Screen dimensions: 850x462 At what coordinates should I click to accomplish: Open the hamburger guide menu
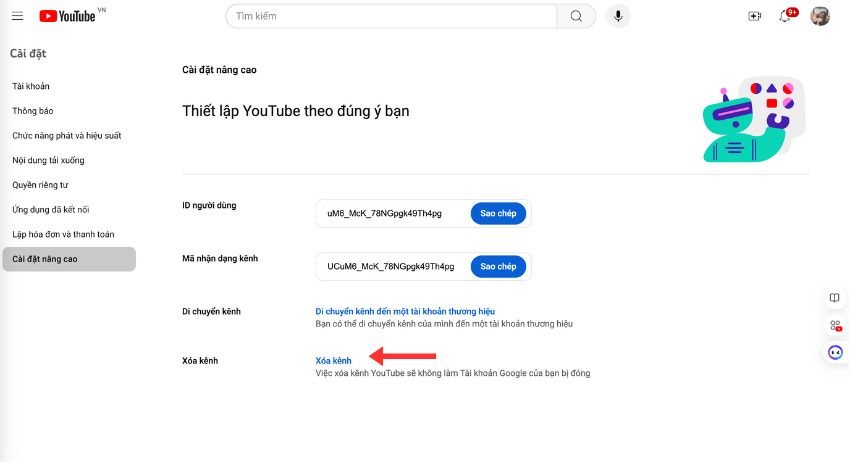pyautogui.click(x=17, y=16)
